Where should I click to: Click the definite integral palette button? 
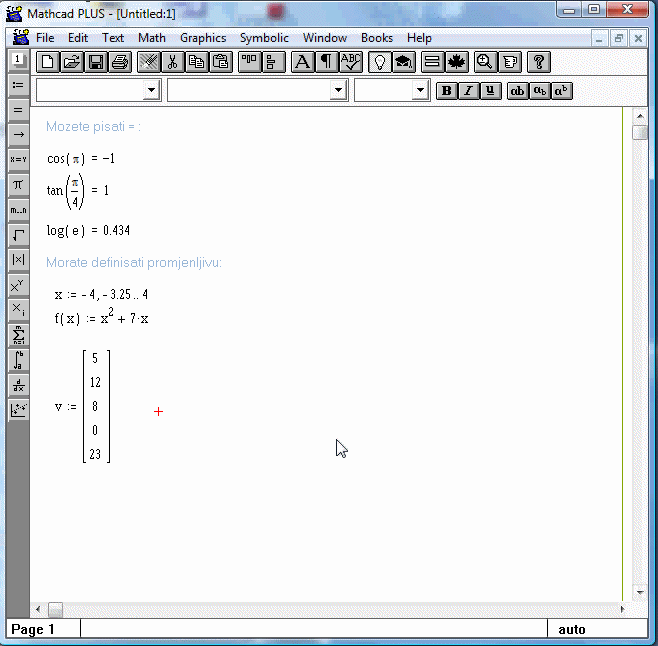pyautogui.click(x=18, y=360)
